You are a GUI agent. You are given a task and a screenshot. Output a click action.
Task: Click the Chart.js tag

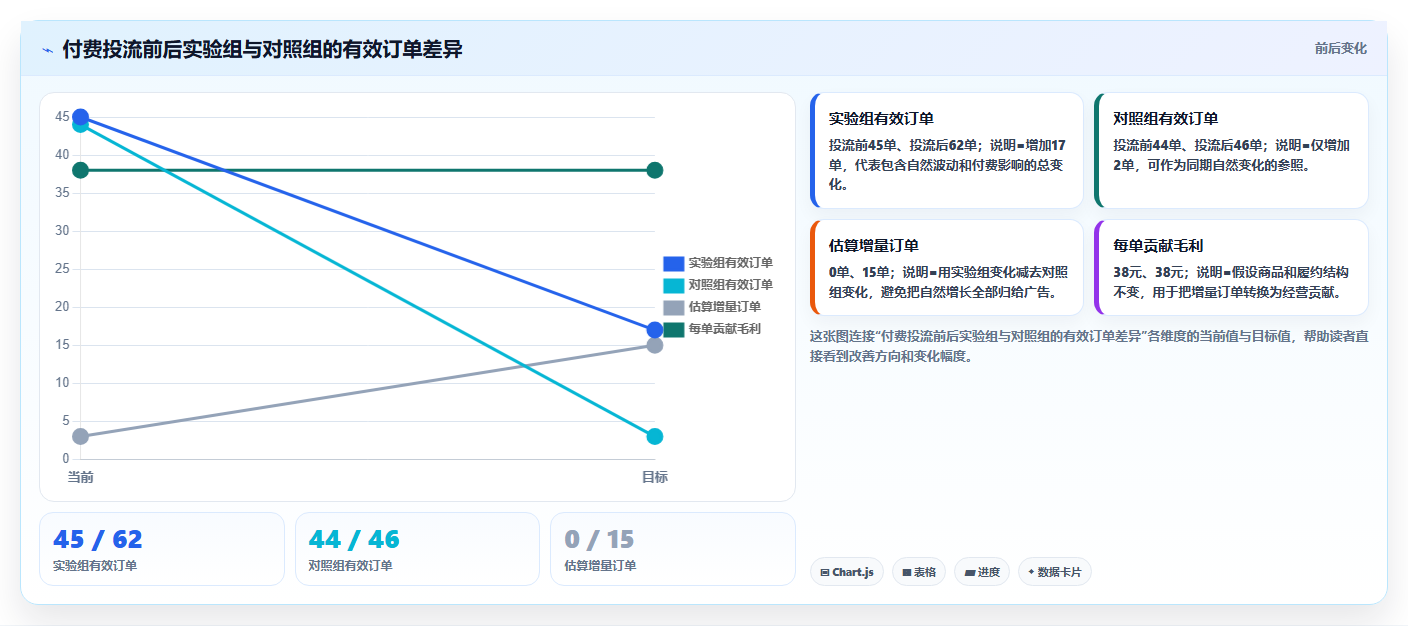point(847,572)
